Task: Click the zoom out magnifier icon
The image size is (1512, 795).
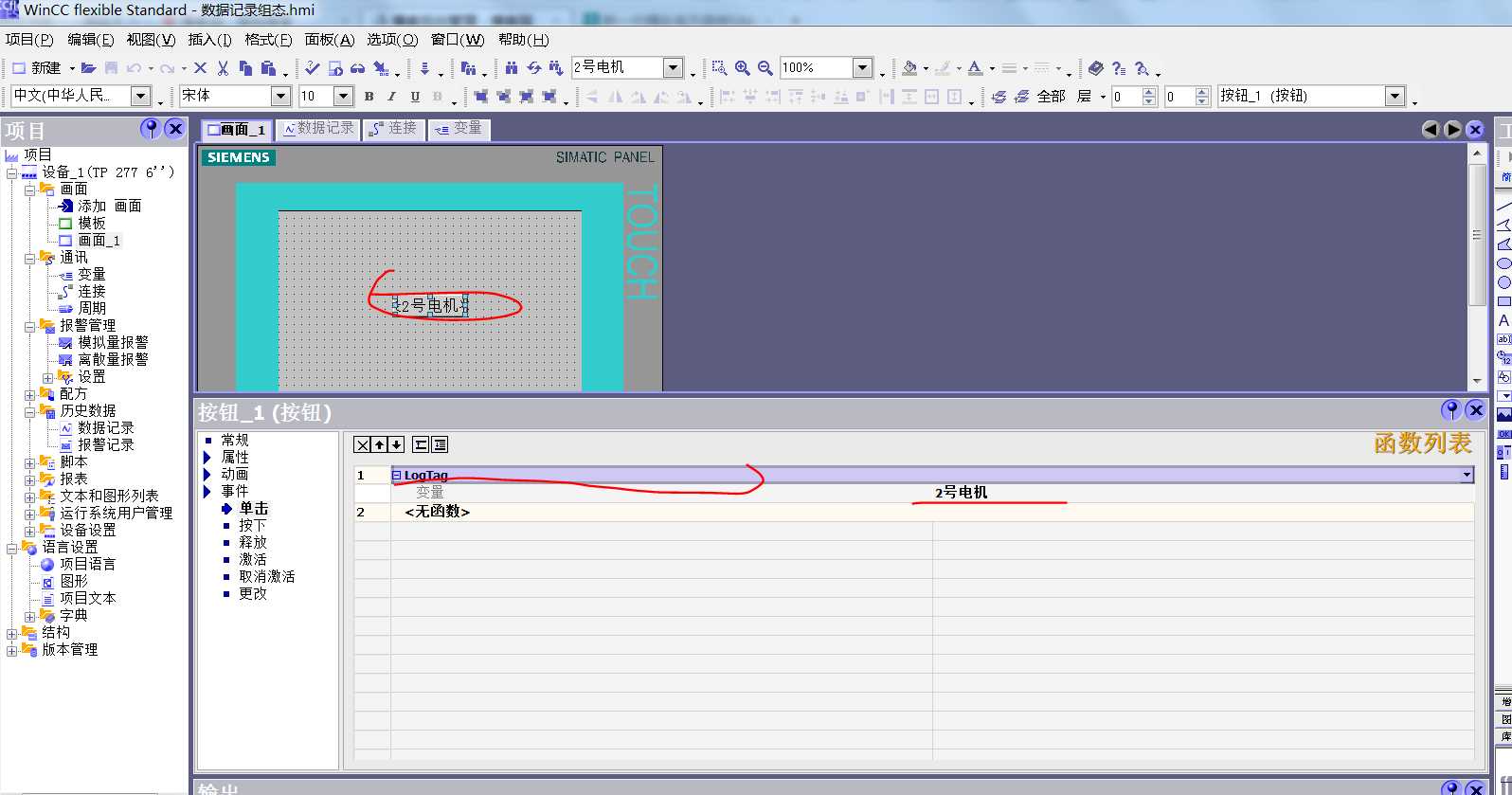Action: (x=765, y=68)
